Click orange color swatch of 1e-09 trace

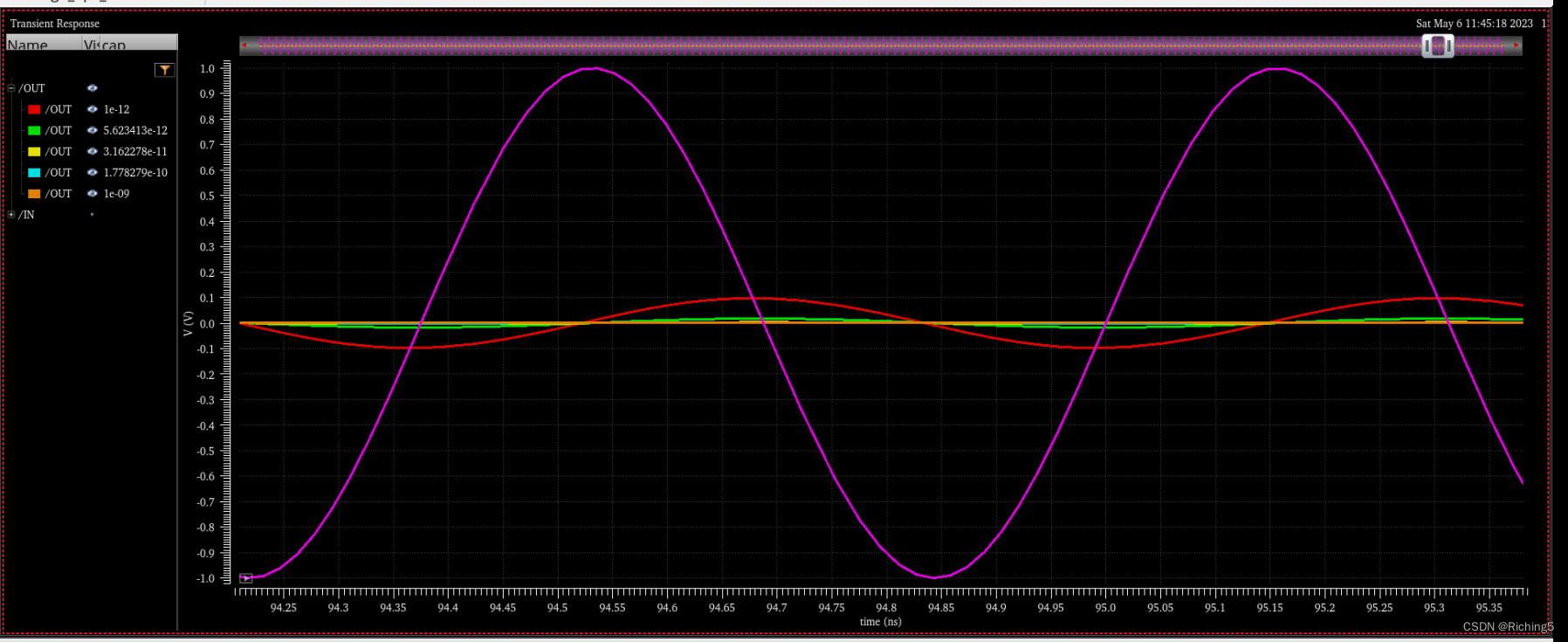pyautogui.click(x=34, y=193)
